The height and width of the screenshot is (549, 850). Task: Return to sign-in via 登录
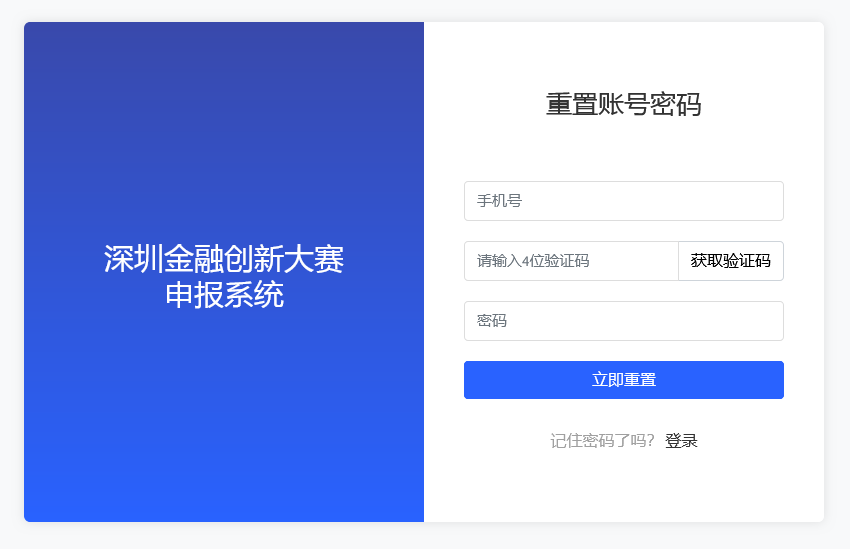(x=681, y=441)
